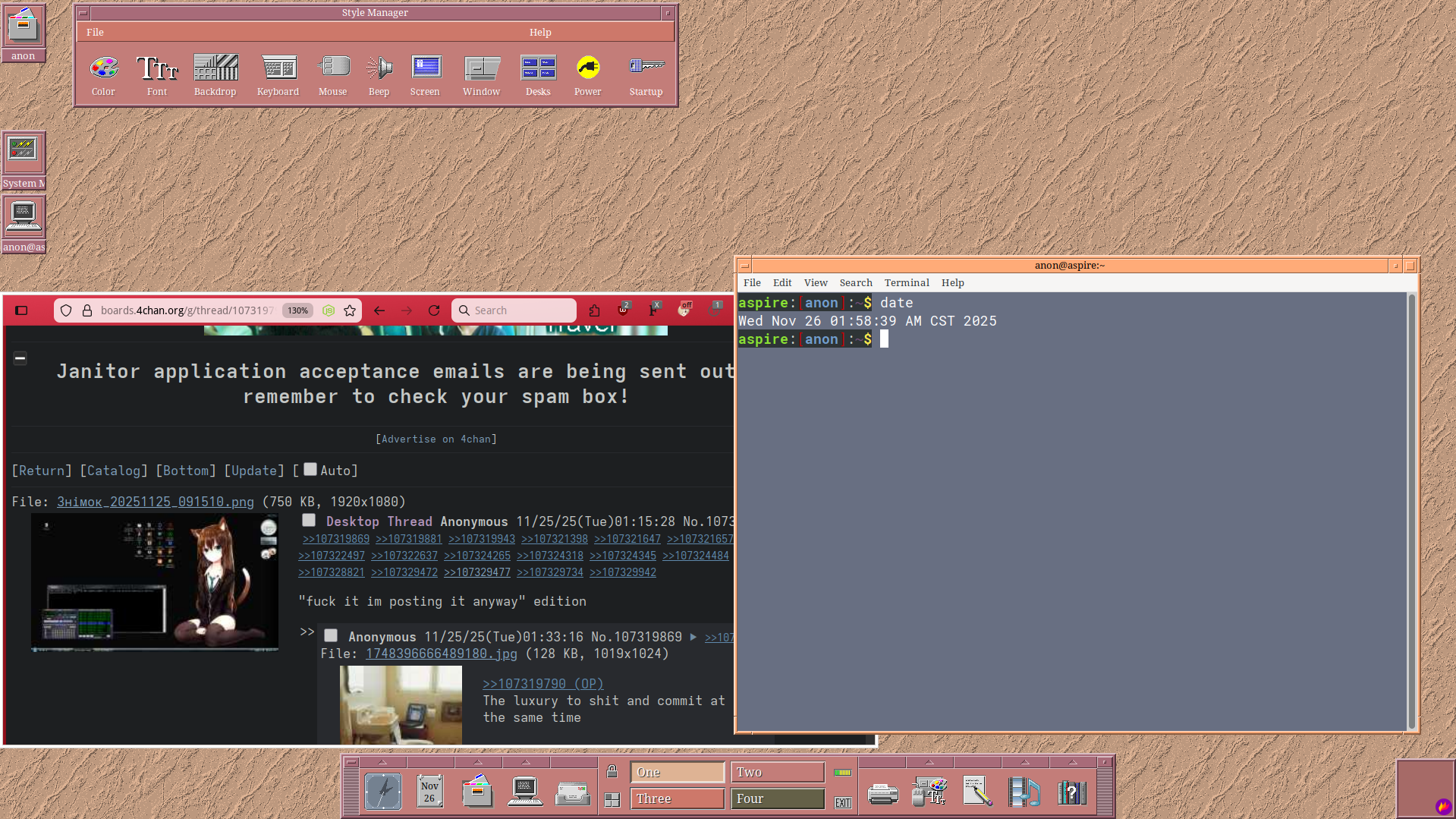1456x819 pixels.
Task: Click the uBlock Origin extension icon
Action: tap(623, 310)
